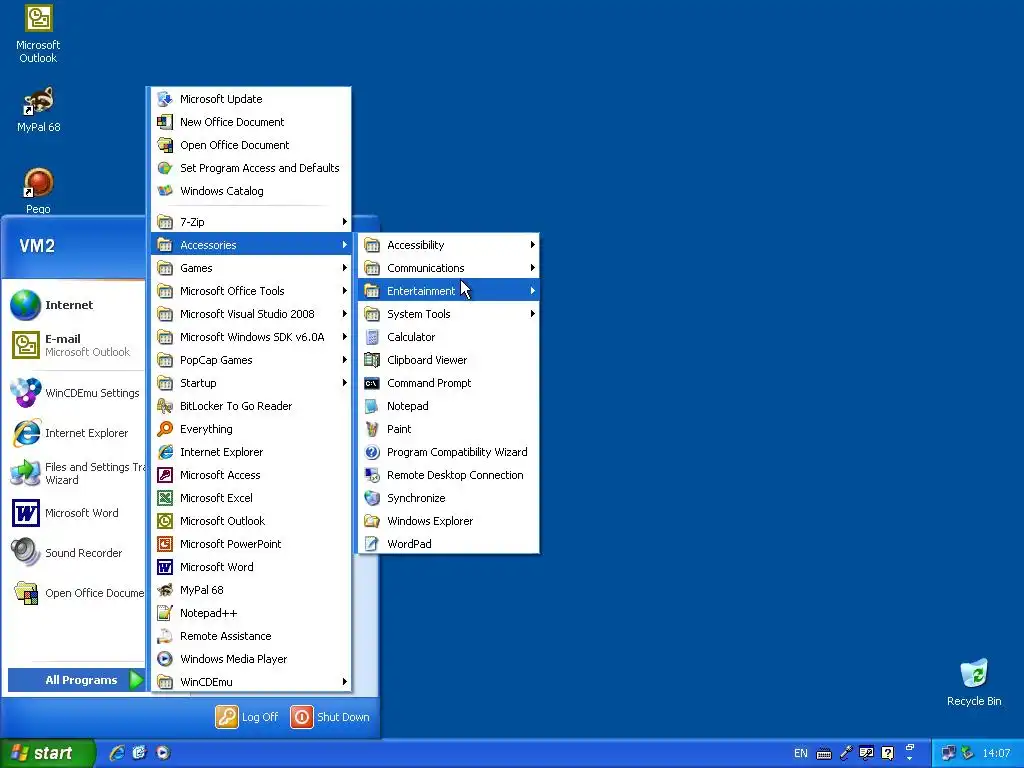Launch Windows Media Player from programs list
Screen dimensions: 1024x768
coord(251,658)
